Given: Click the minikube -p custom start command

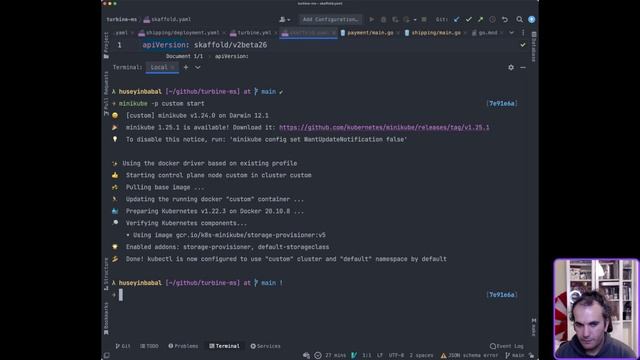Looking at the screenshot, I should point(162,104).
